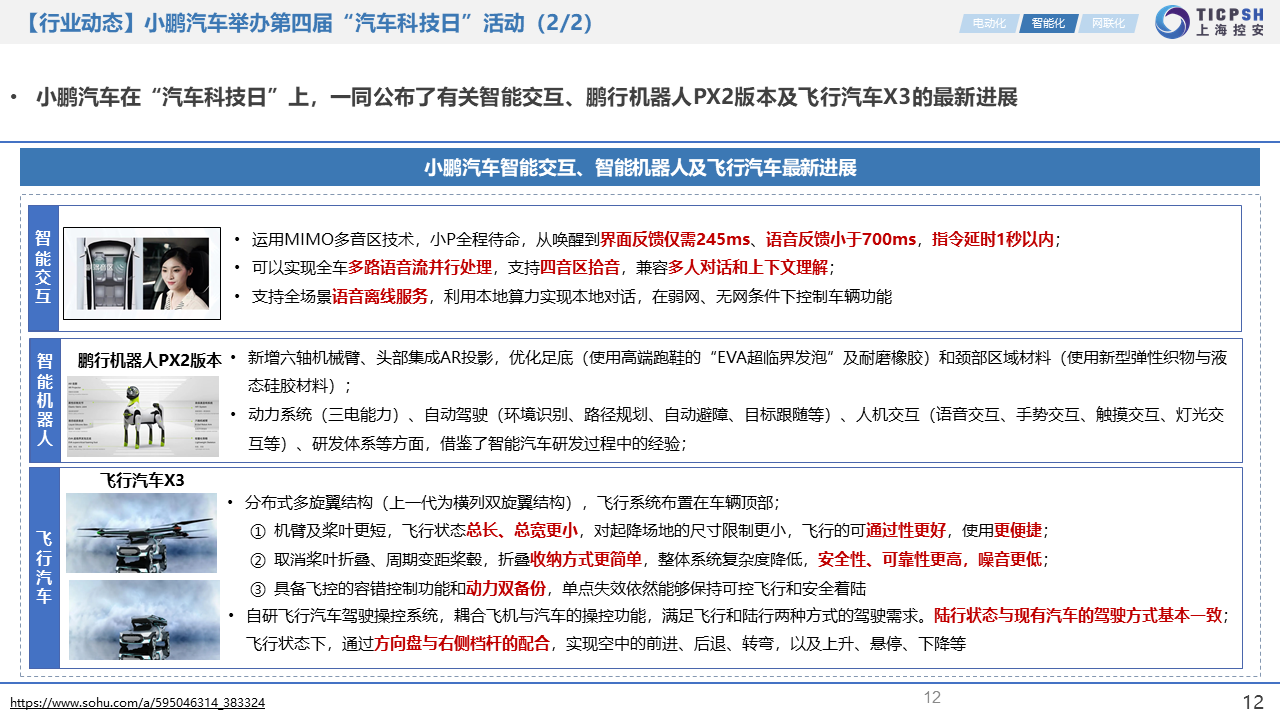Click the blue 小鹏汽车智能交互 header banner
This screenshot has width=1280, height=720.
click(640, 167)
